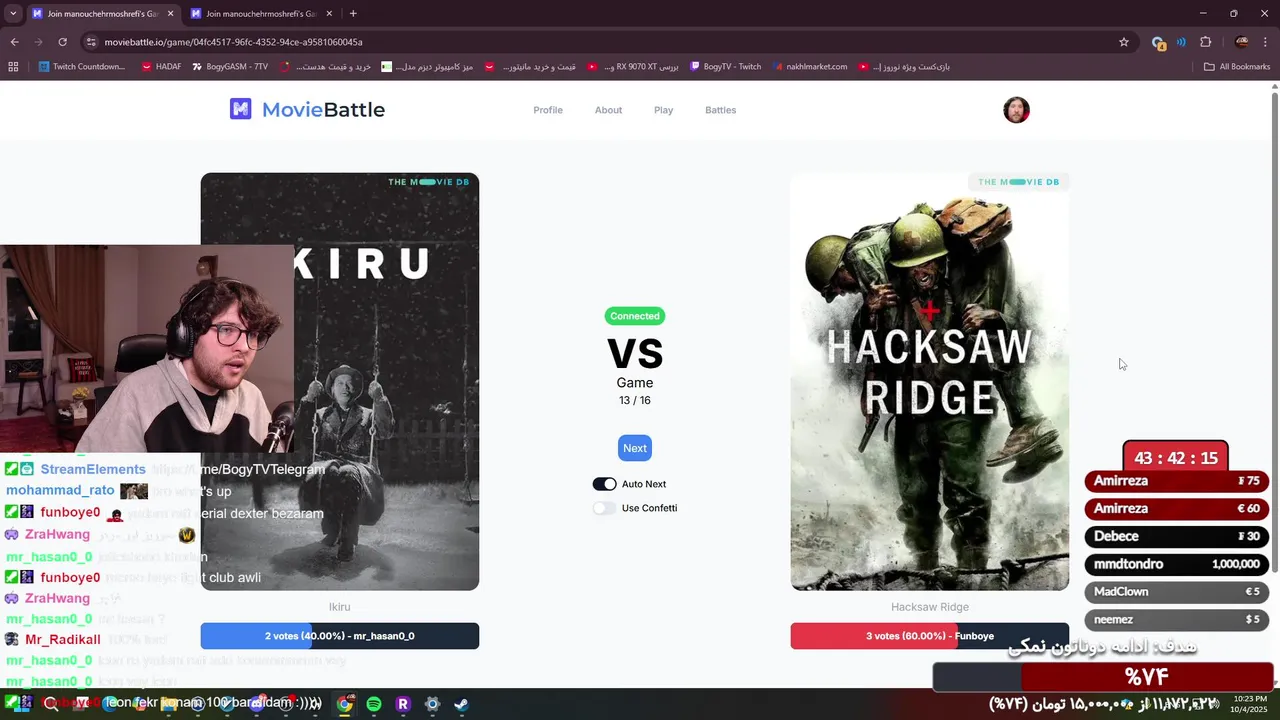Image resolution: width=1280 pixels, height=720 pixels.
Task: Click Mr_Radikall username in chat
Action: click(63, 640)
